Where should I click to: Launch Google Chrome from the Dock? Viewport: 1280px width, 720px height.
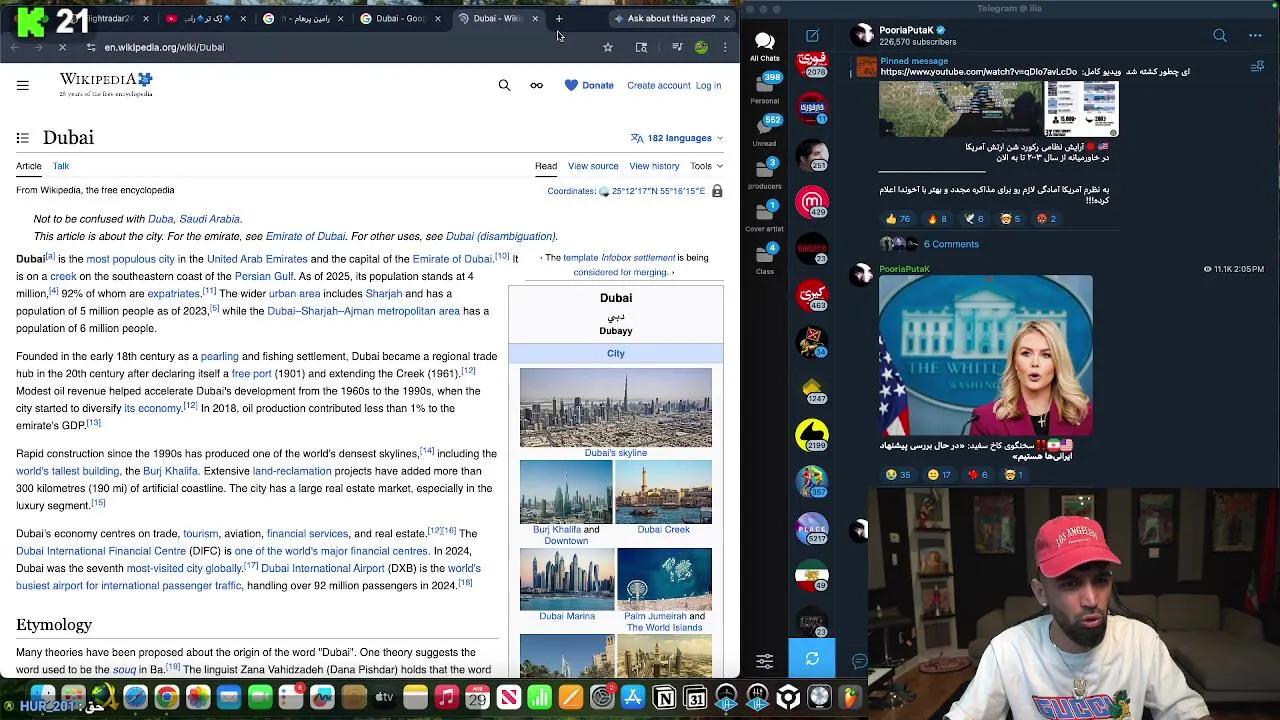pos(167,697)
